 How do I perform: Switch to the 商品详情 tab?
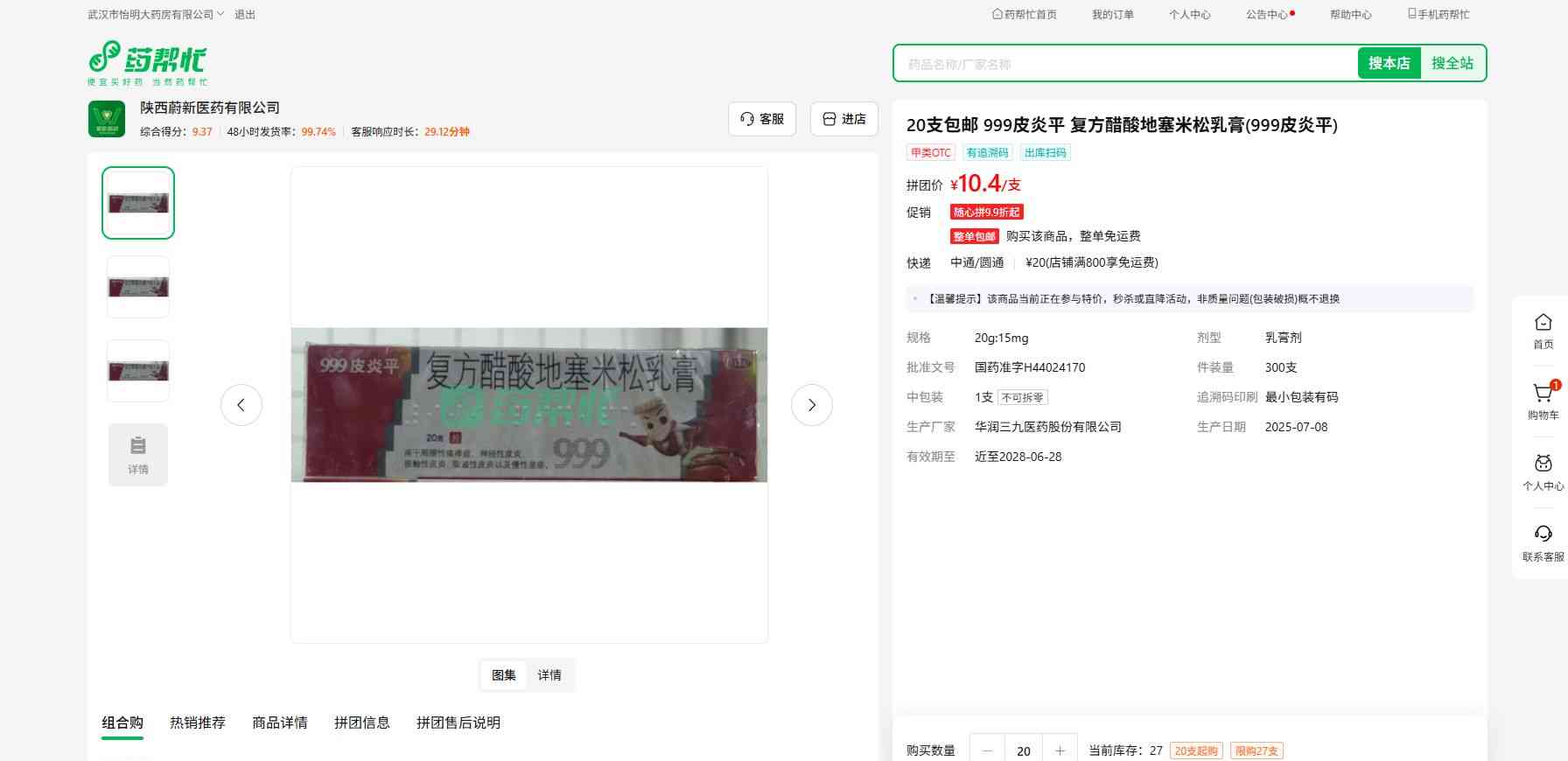(280, 723)
